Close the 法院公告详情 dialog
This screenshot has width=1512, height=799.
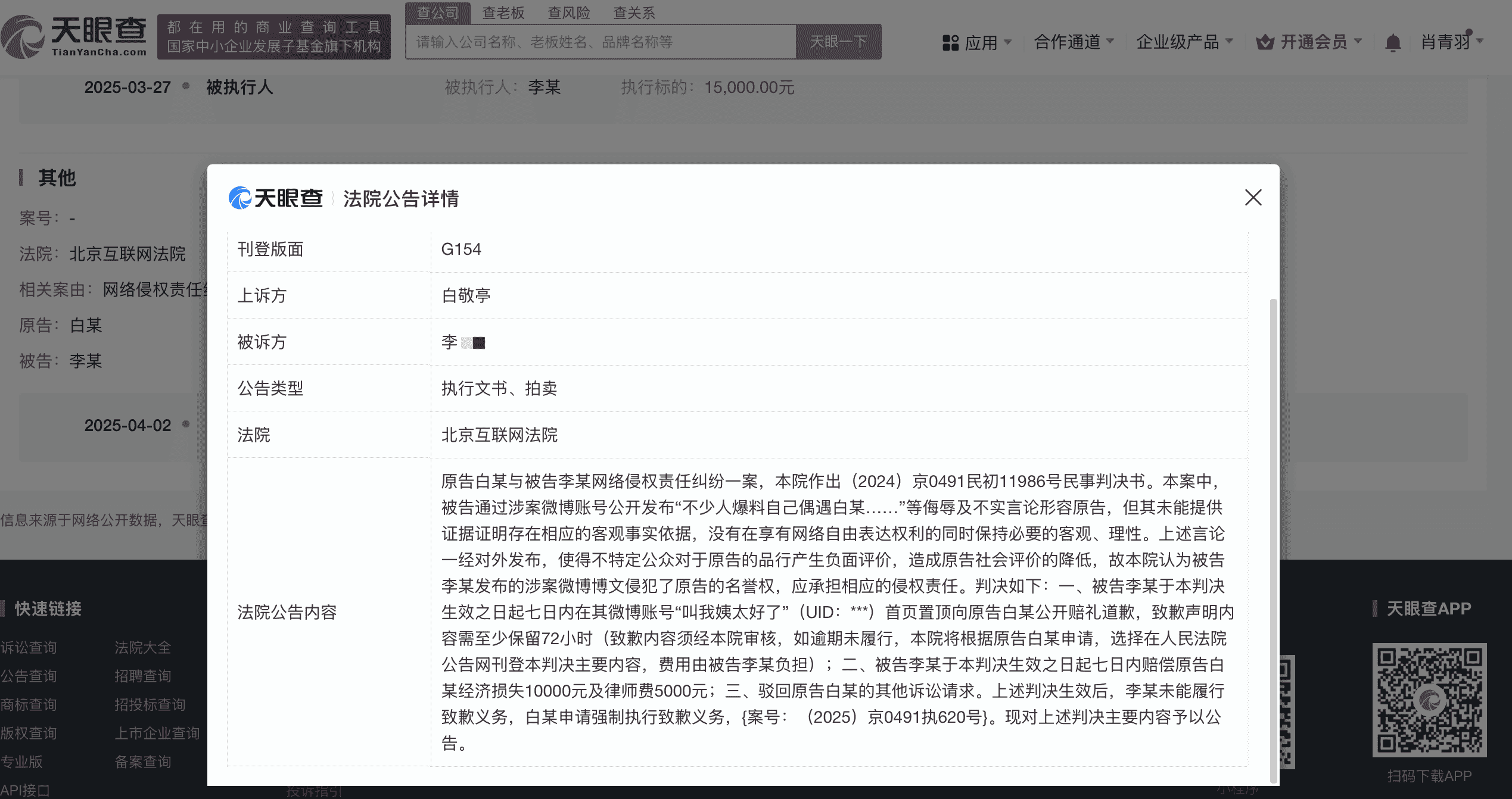[1253, 198]
